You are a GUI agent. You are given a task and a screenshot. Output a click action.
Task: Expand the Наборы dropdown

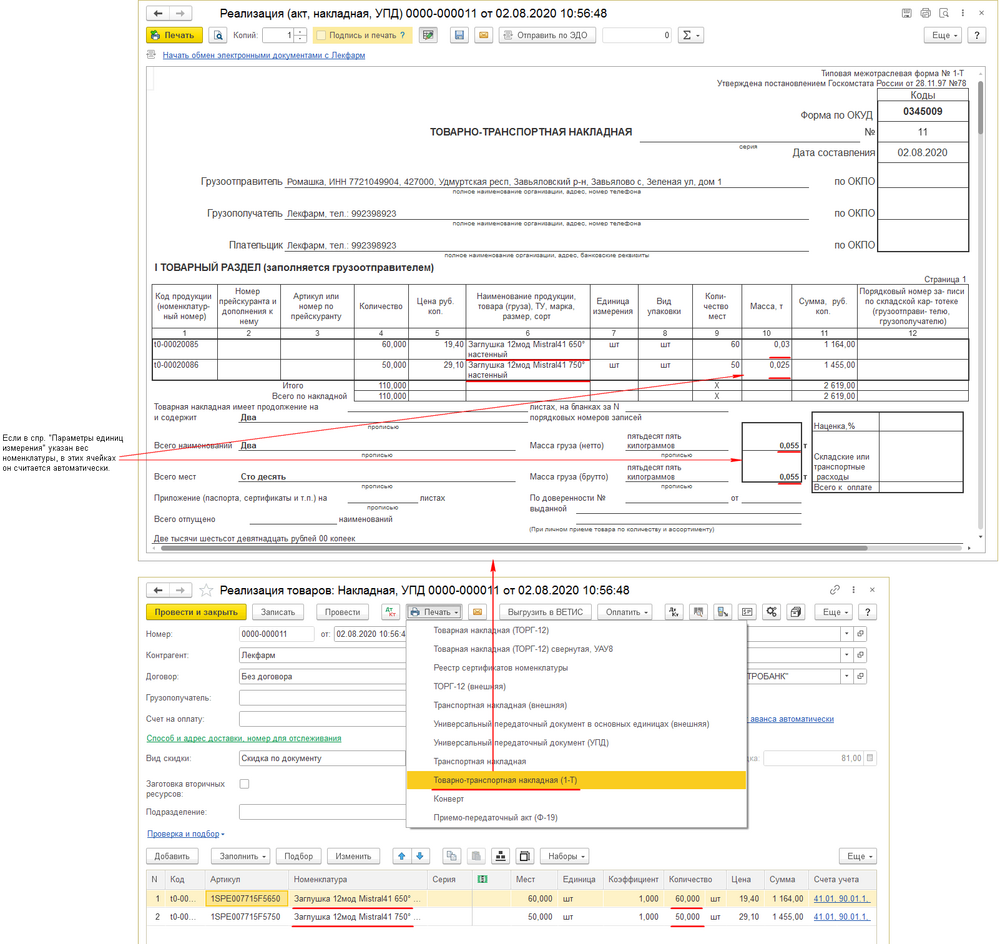click(564, 856)
